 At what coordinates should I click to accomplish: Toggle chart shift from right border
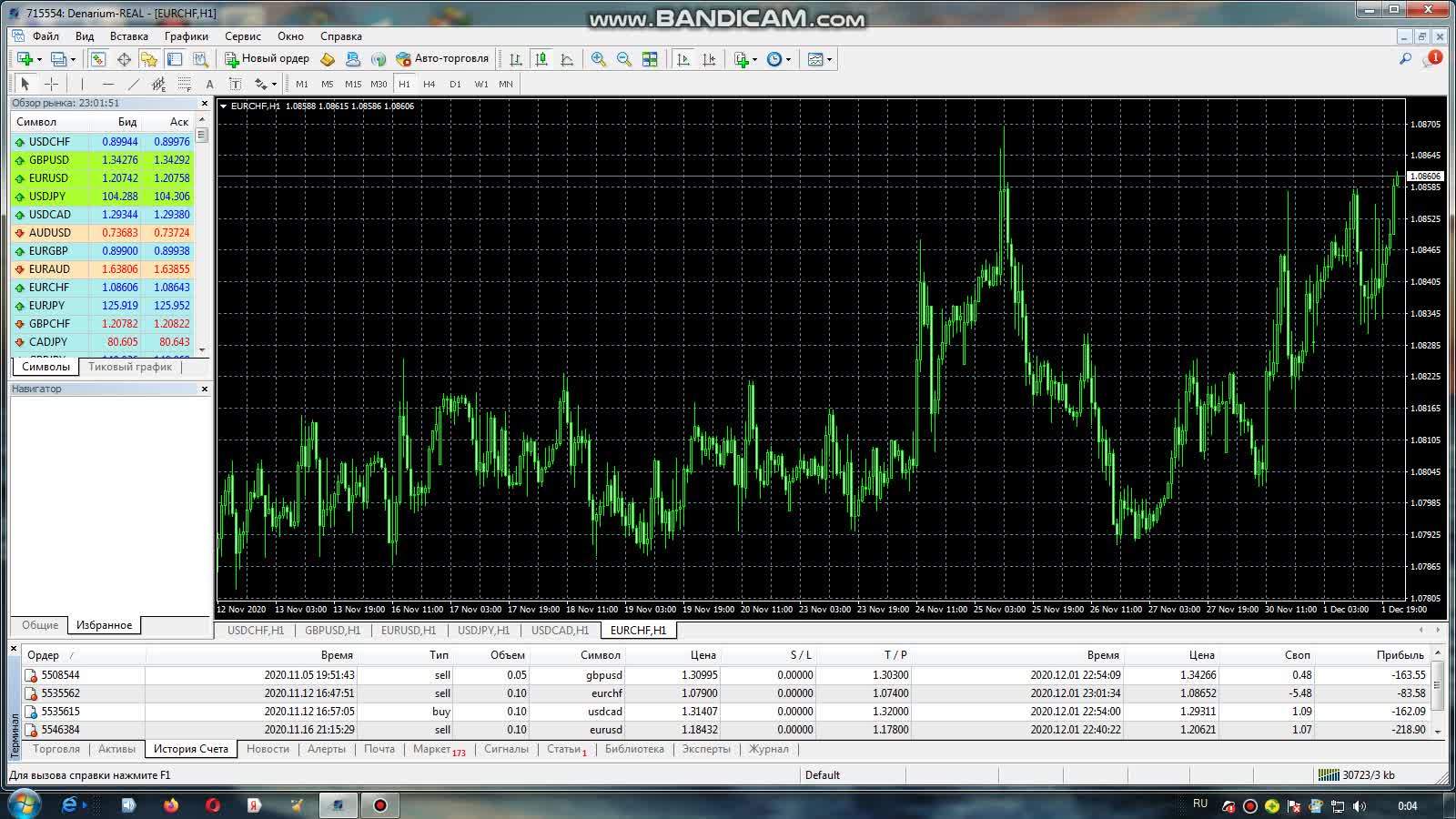(x=709, y=59)
